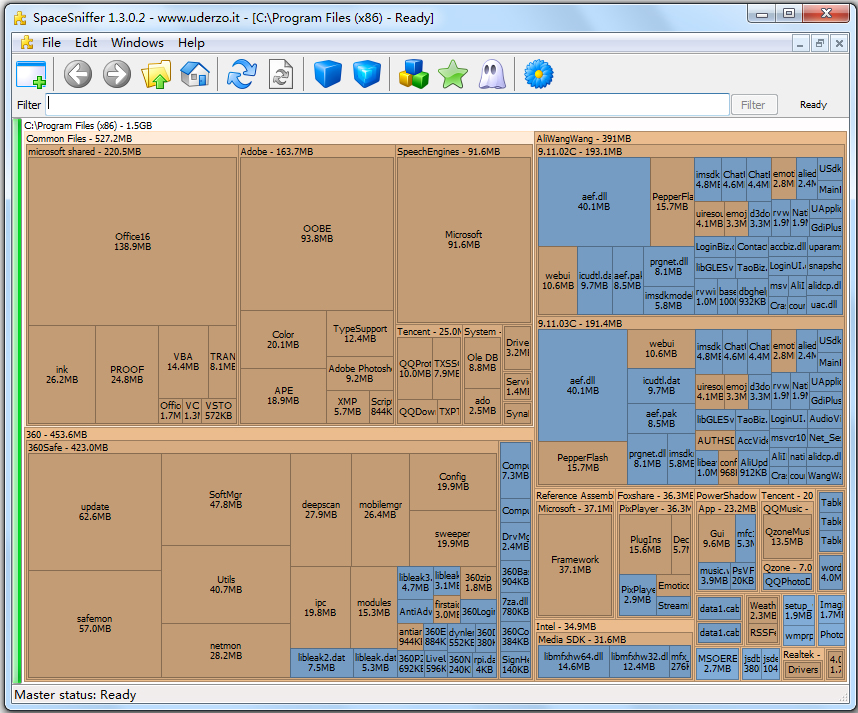Viewport: 858px width, 713px height.
Task: Go forward with the right arrow icon
Action: coord(117,74)
